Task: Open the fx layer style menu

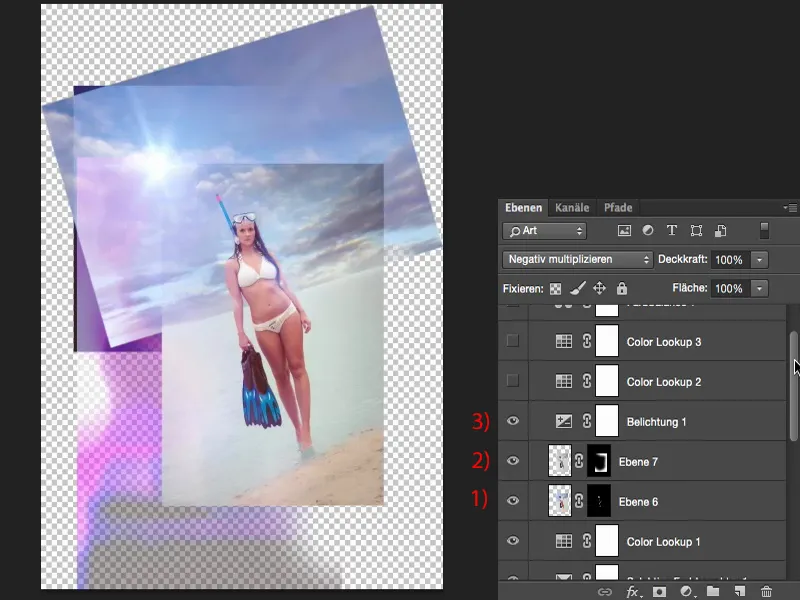Action: (633, 592)
